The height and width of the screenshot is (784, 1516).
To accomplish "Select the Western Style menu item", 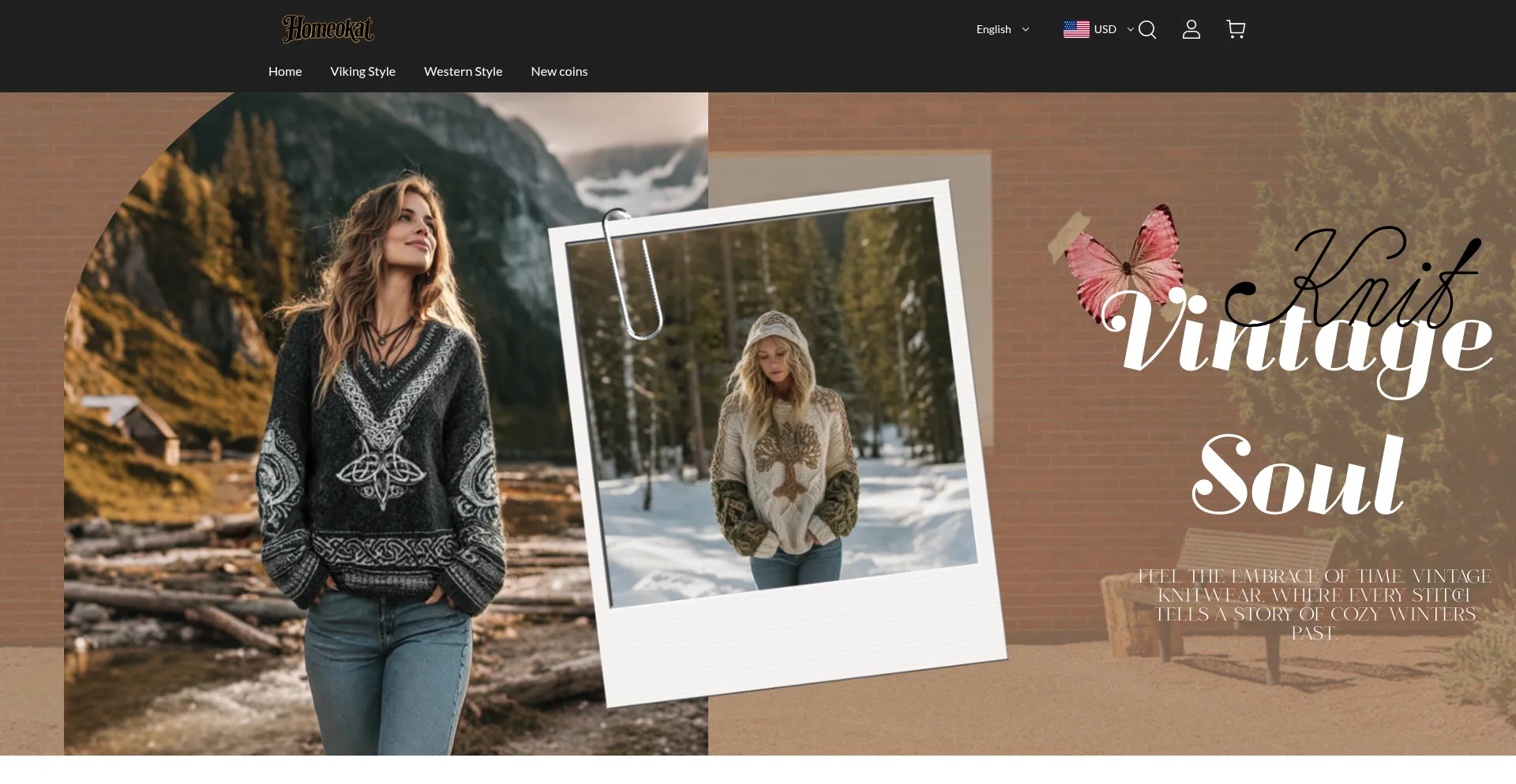I will point(463,72).
